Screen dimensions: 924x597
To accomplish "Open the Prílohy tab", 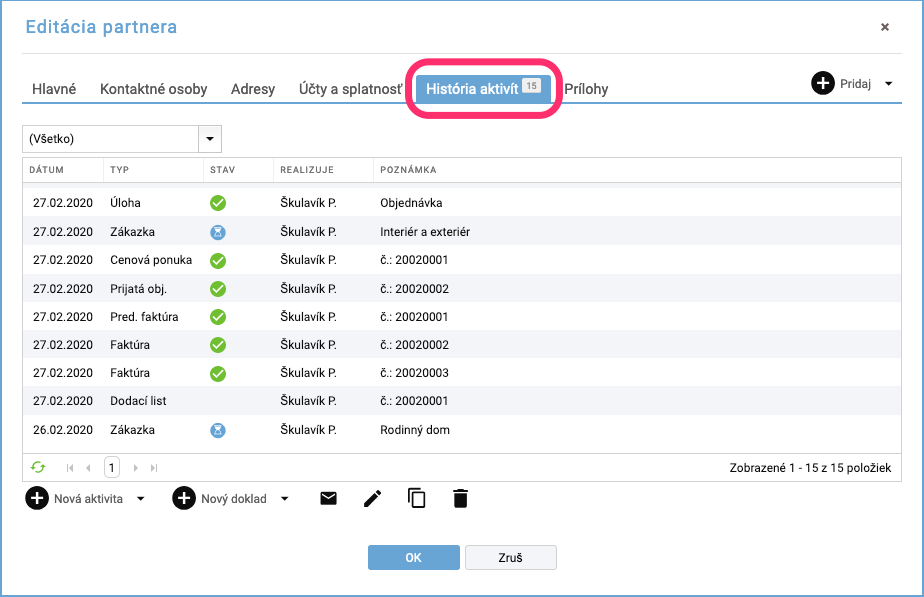I will [586, 89].
